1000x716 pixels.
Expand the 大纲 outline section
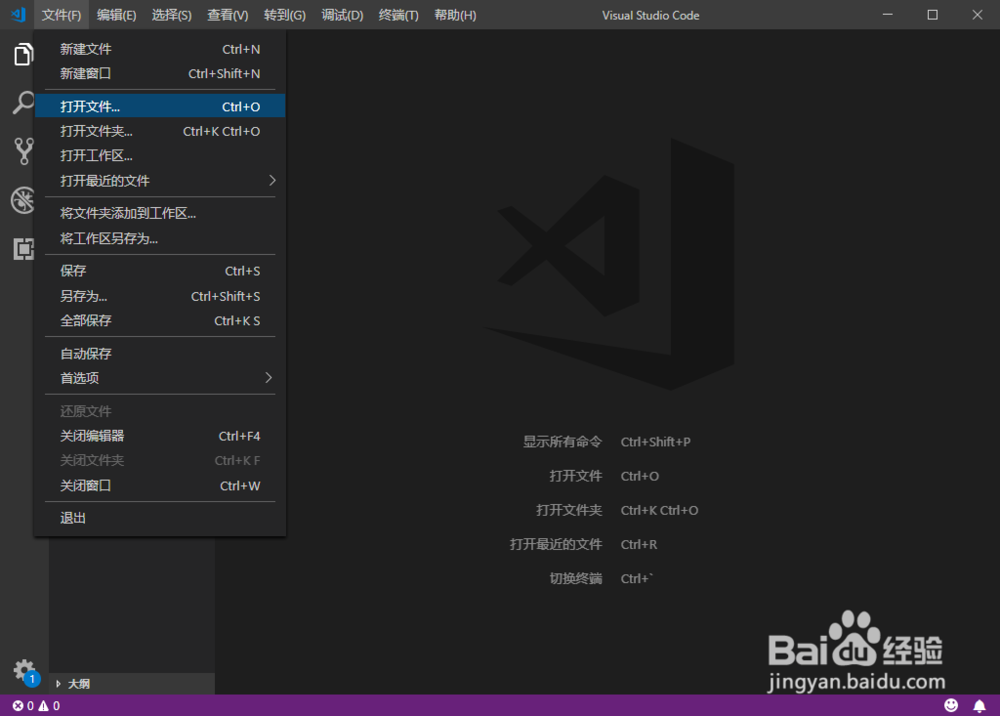pyautogui.click(x=131, y=683)
